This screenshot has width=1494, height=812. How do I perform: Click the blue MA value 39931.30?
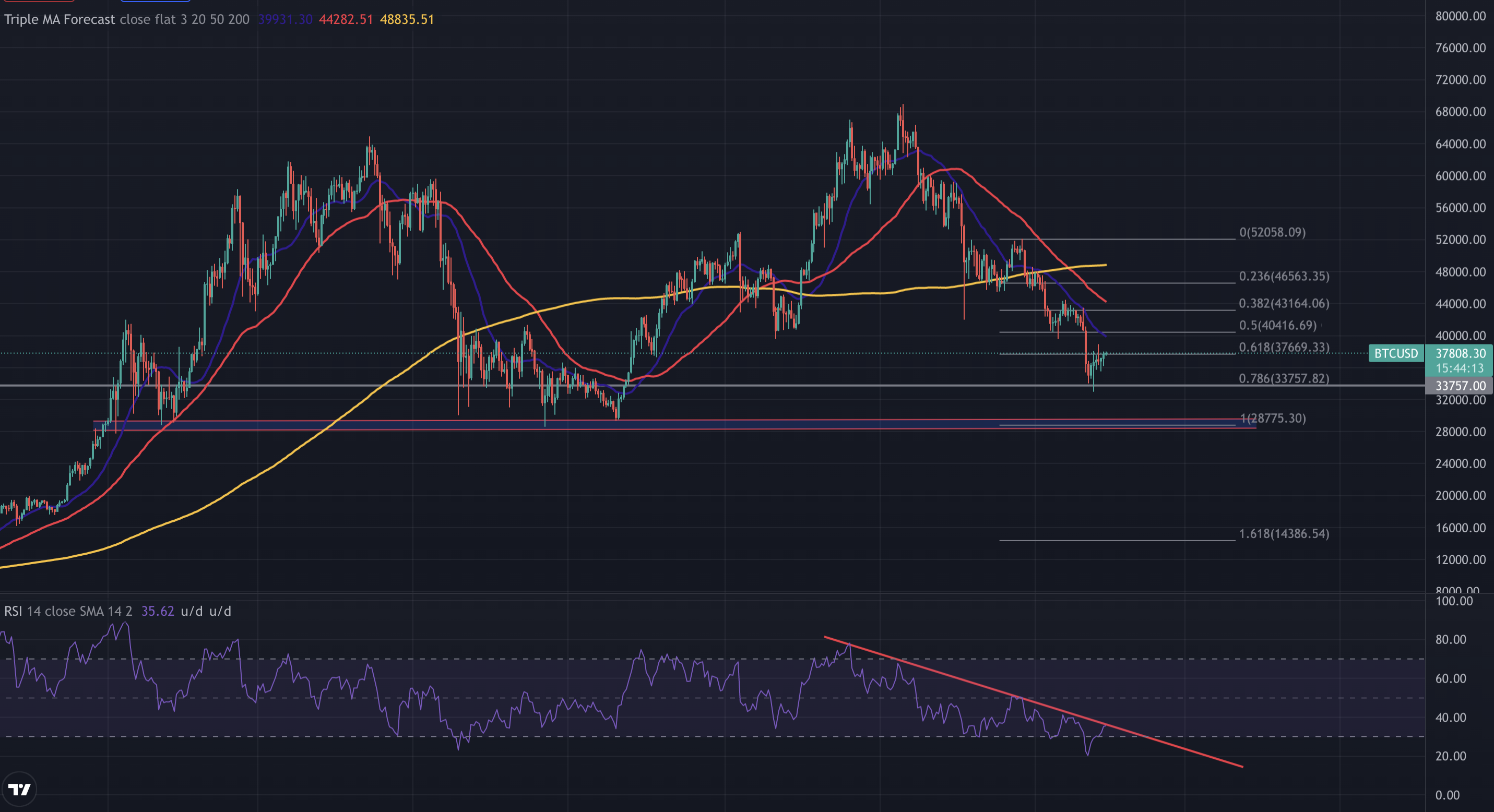click(286, 19)
